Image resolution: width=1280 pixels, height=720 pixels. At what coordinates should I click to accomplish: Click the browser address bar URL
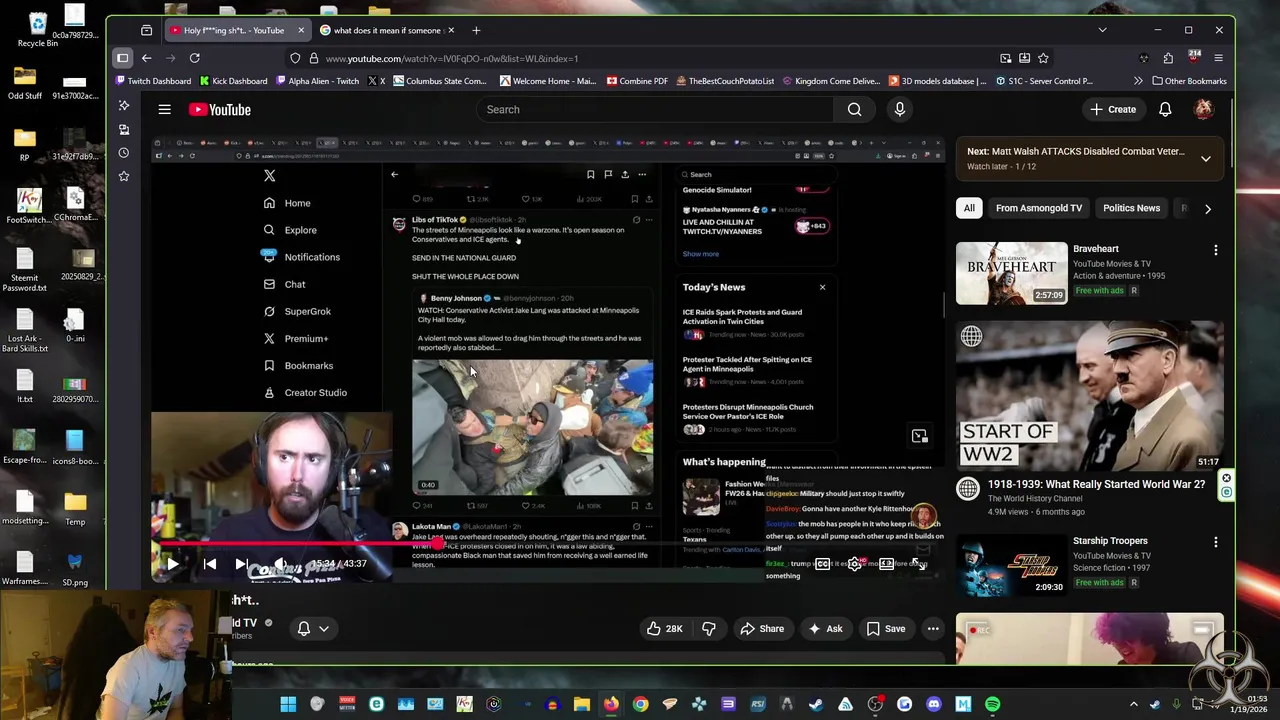click(x=451, y=58)
